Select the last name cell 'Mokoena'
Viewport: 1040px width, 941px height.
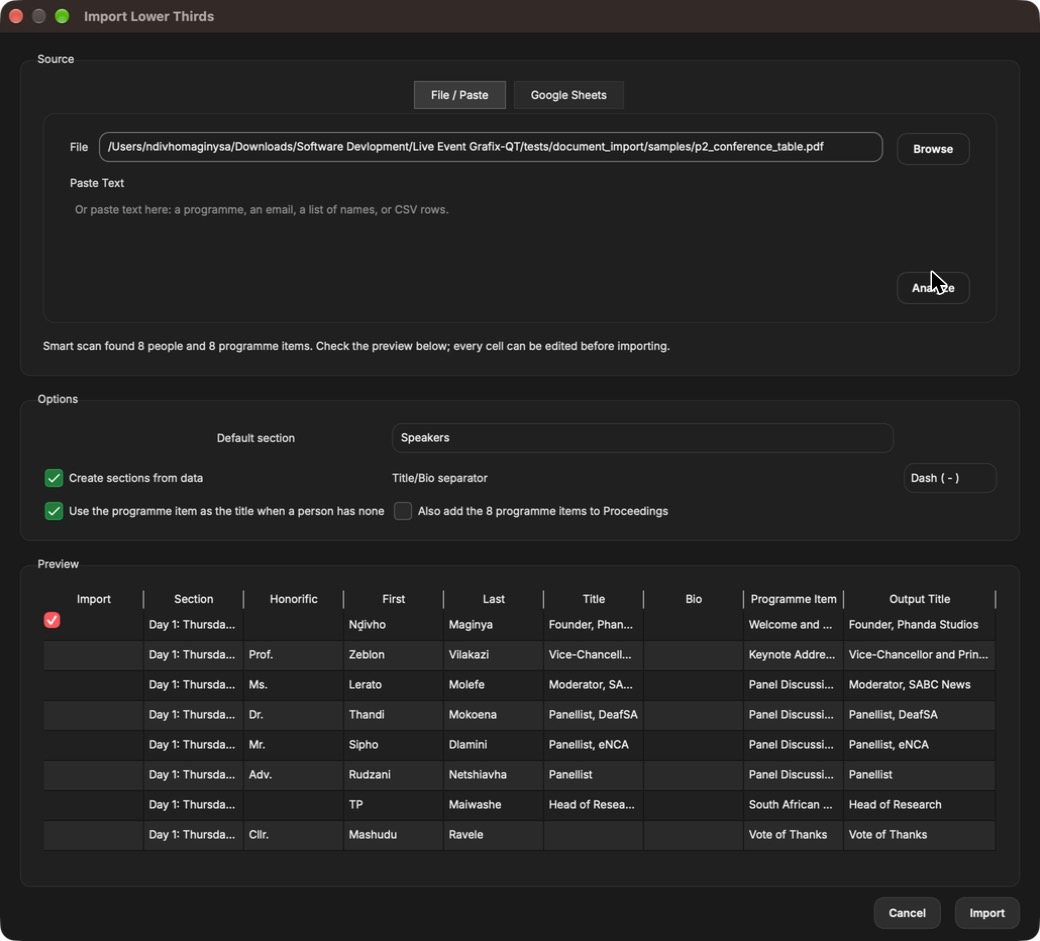click(493, 714)
